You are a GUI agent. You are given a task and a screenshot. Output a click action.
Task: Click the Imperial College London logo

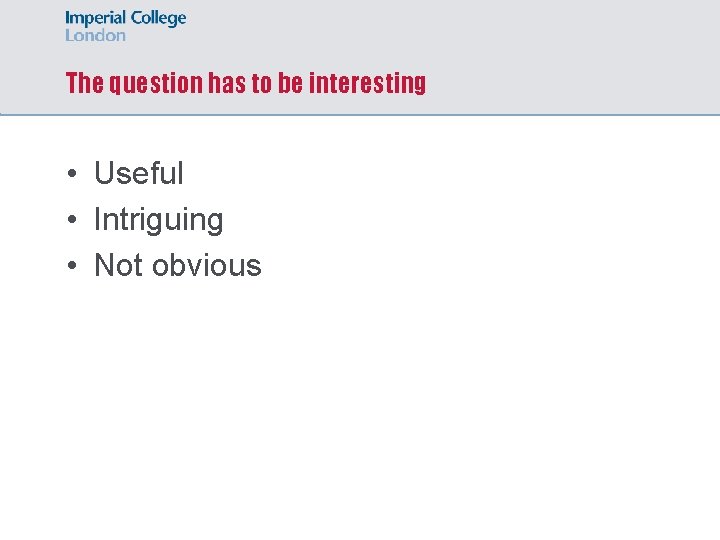[125, 26]
